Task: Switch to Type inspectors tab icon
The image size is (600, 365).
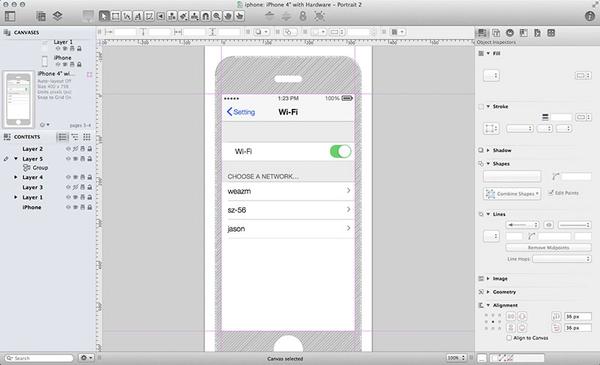Action: 496,33
